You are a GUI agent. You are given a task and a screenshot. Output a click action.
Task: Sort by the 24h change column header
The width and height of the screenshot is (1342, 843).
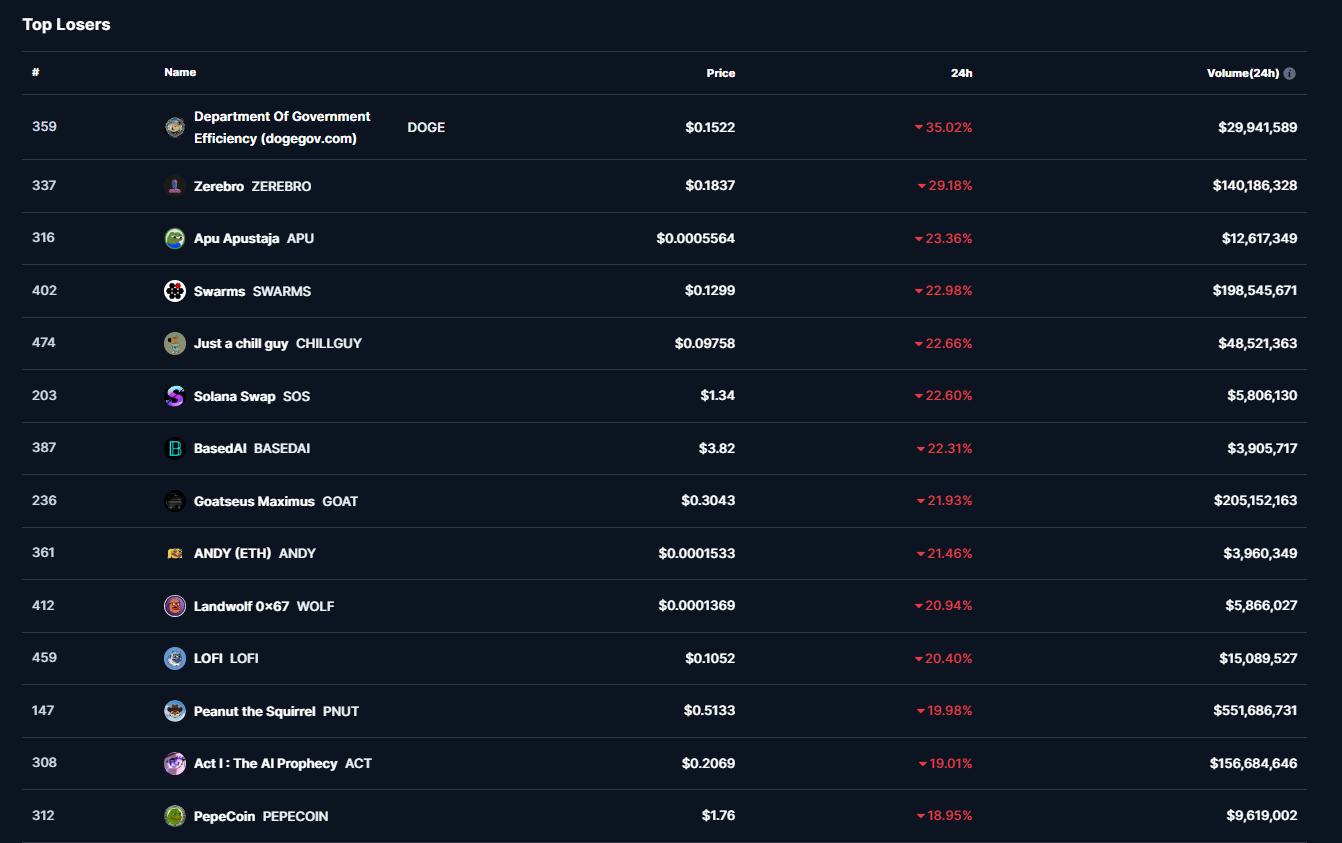click(x=961, y=73)
